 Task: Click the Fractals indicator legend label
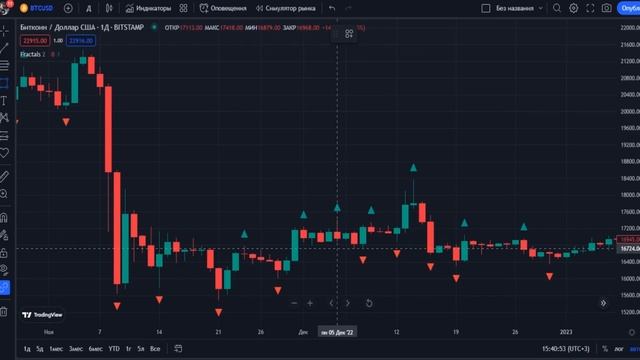[30, 54]
